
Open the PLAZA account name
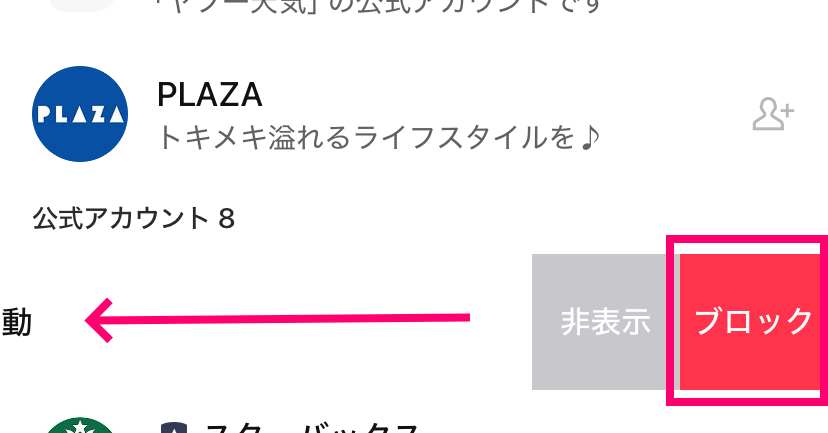coord(210,95)
